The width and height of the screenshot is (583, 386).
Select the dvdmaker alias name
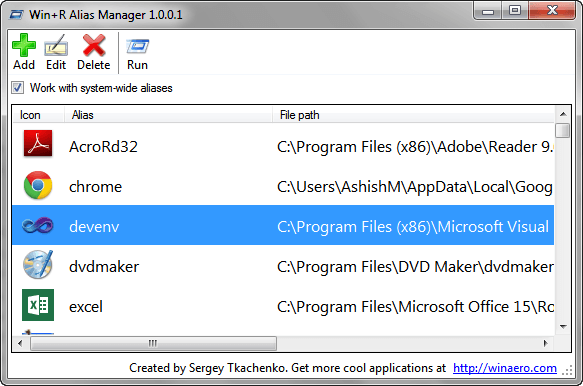(104, 267)
